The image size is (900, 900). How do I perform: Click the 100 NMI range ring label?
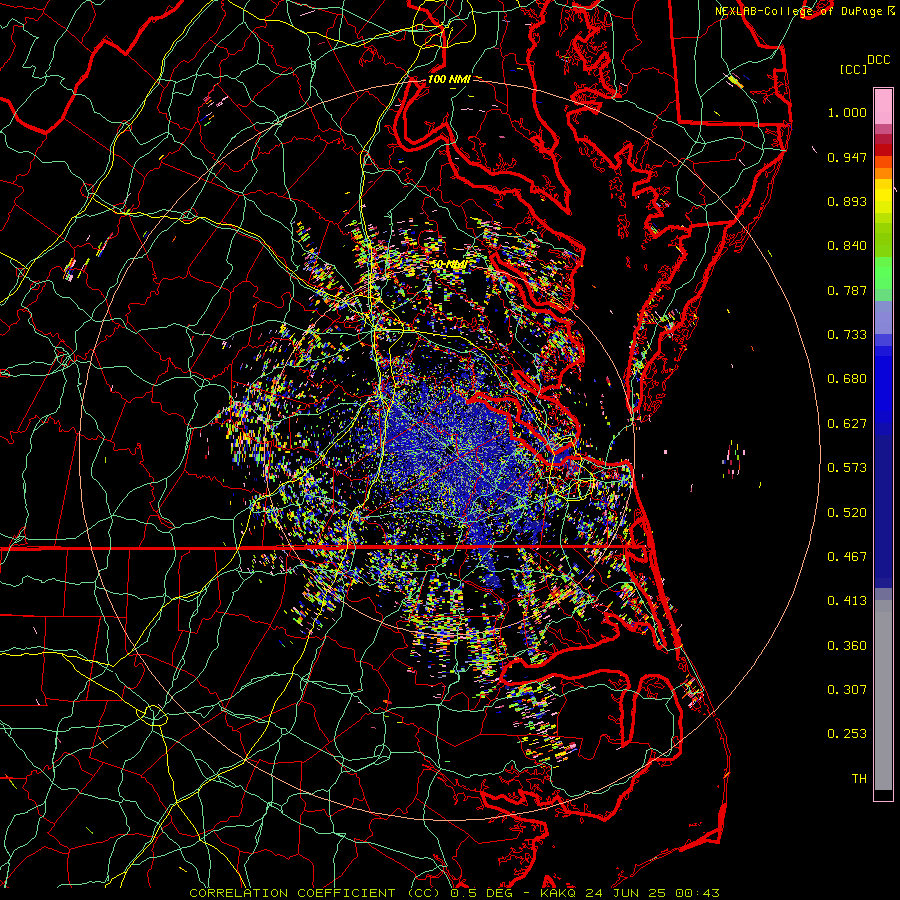point(449,79)
